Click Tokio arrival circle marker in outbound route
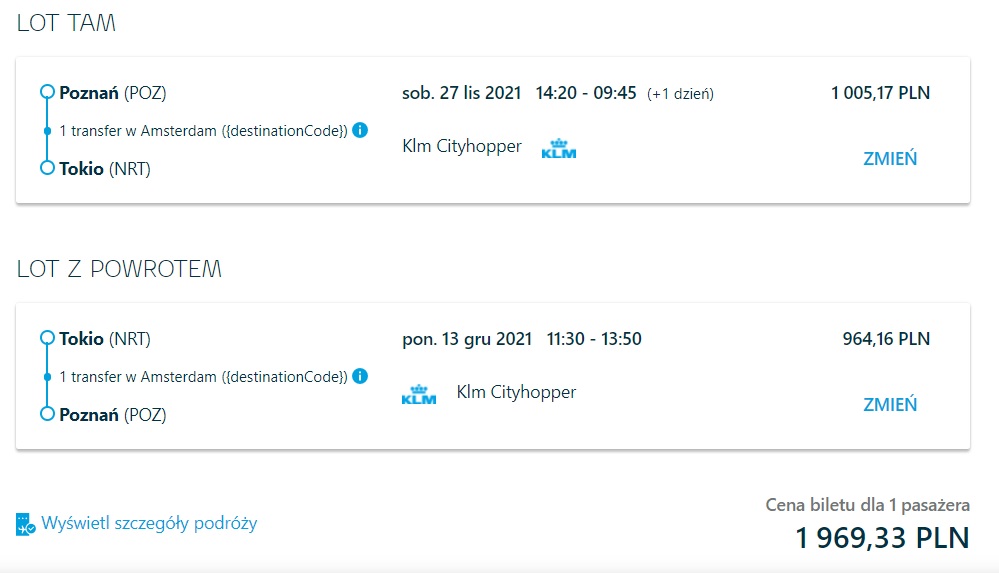The height and width of the screenshot is (573, 999). (x=47, y=168)
